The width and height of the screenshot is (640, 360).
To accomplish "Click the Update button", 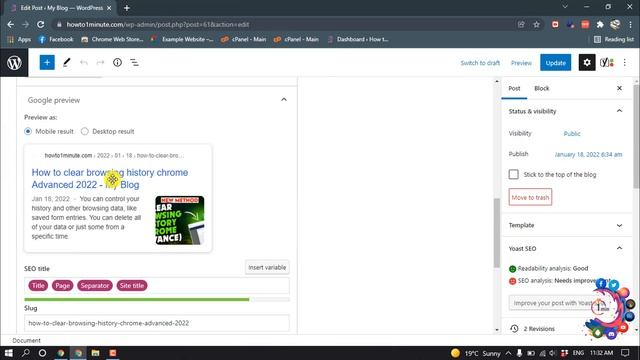I will coord(556,63).
